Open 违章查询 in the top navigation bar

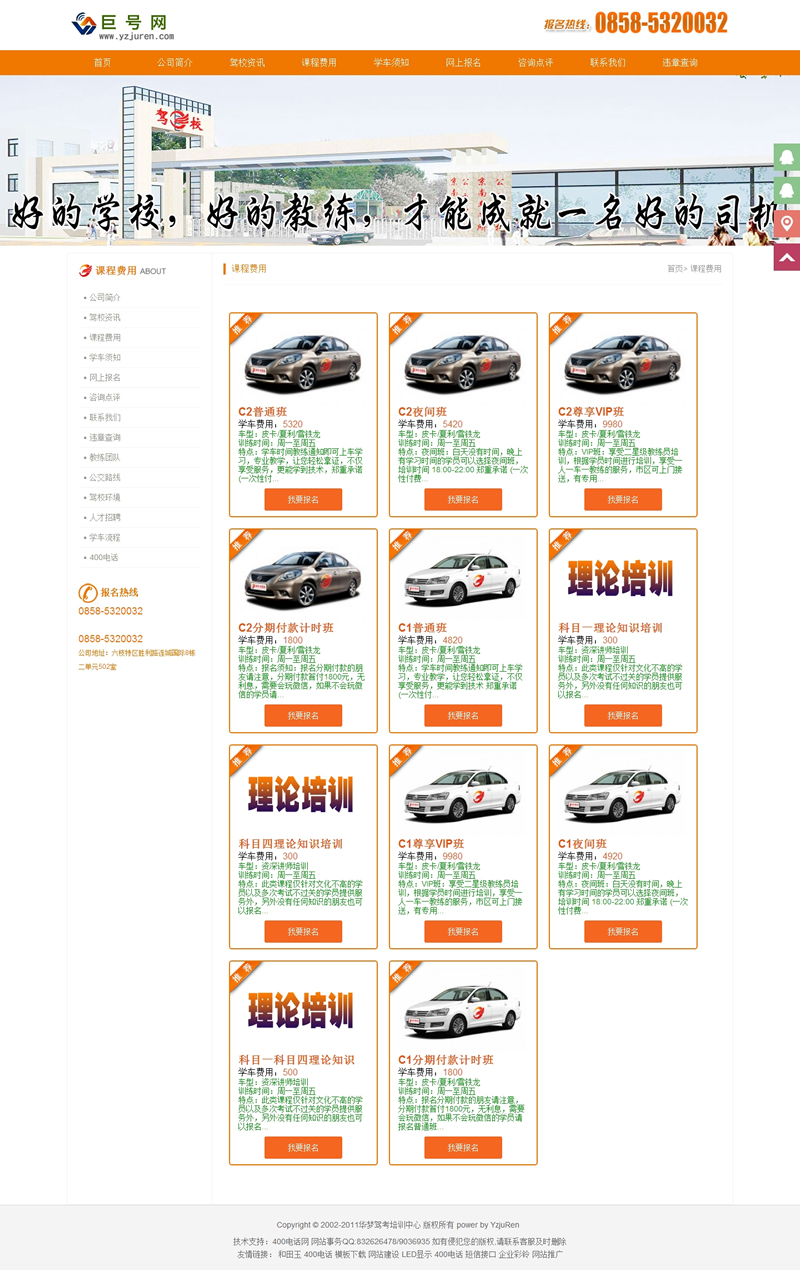(x=680, y=62)
